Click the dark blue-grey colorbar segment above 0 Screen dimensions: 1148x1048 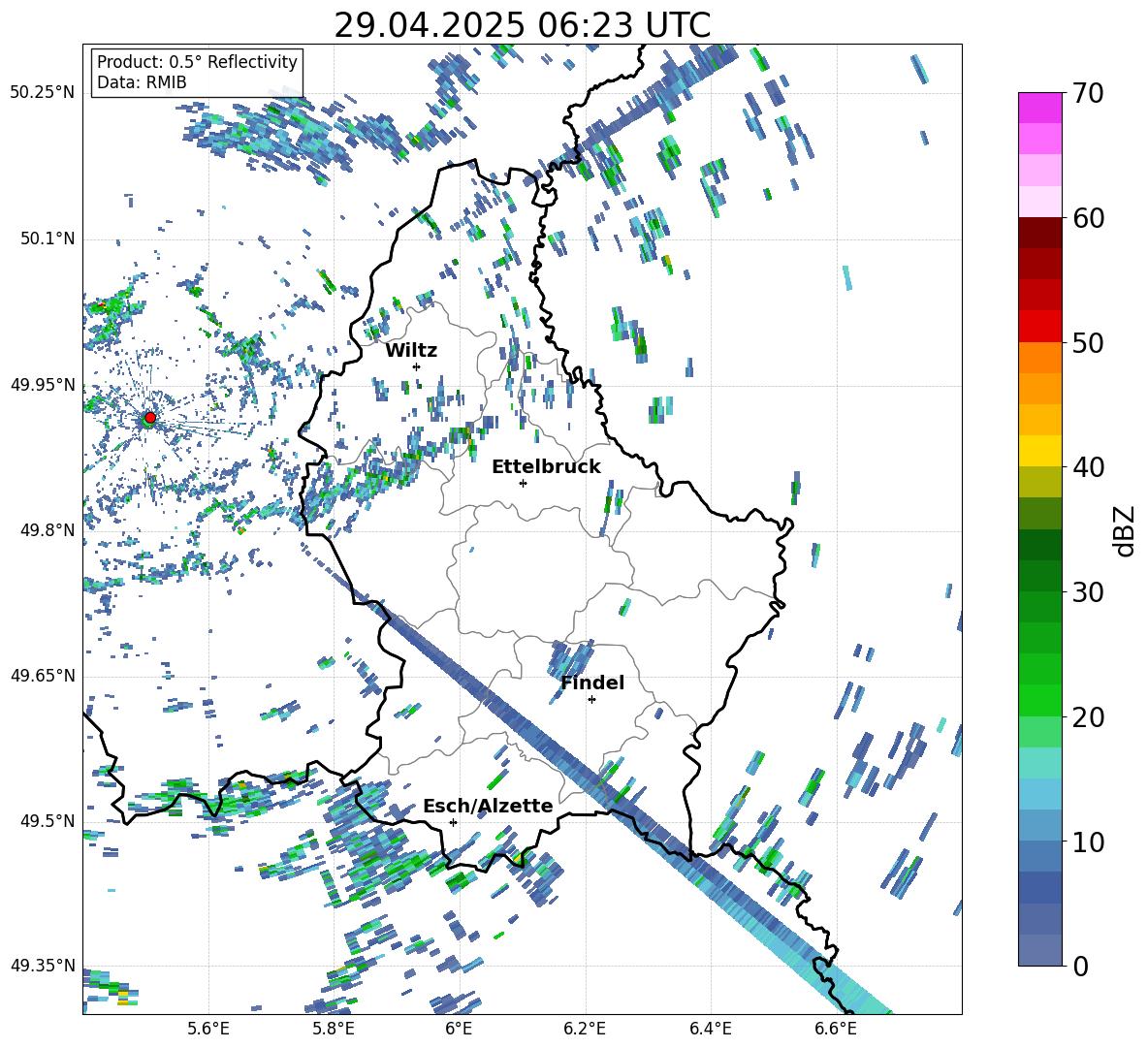(x=1040, y=950)
